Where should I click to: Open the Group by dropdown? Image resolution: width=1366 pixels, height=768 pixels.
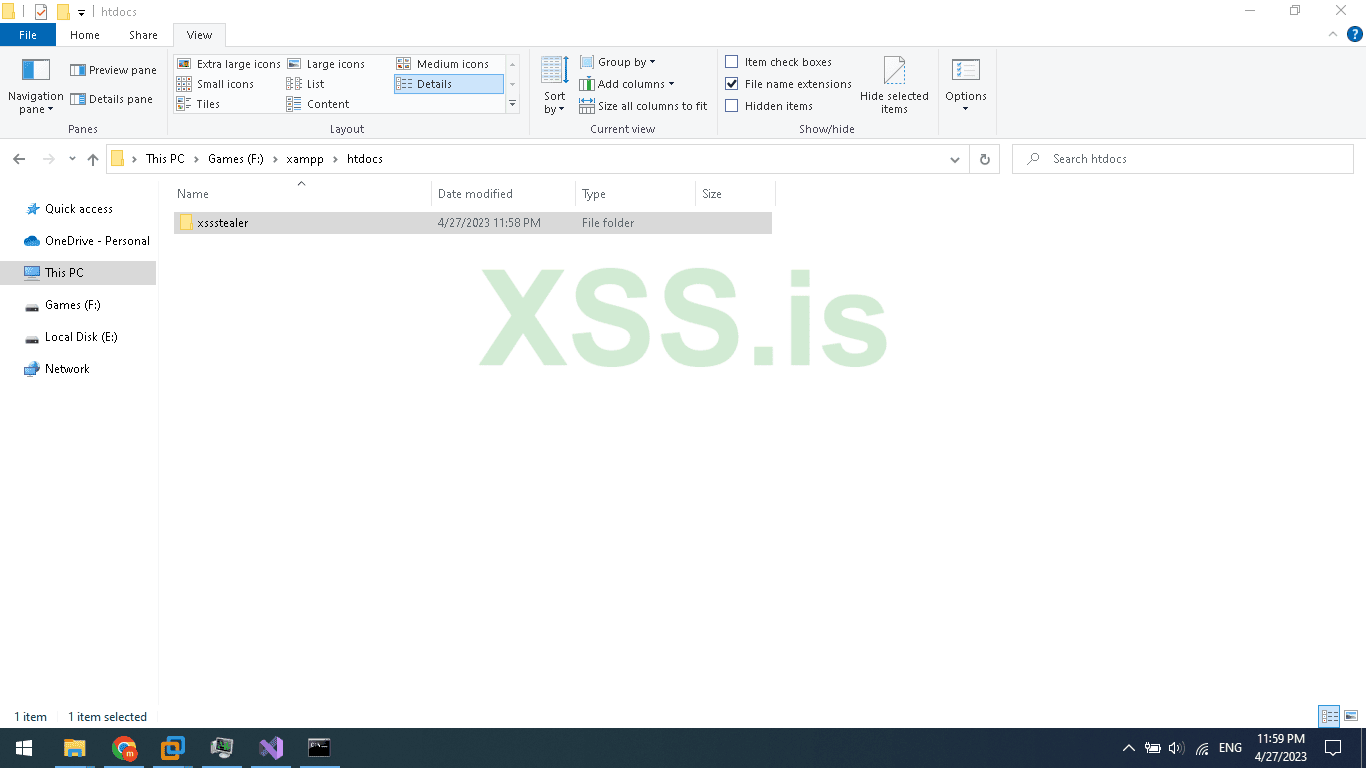(617, 62)
